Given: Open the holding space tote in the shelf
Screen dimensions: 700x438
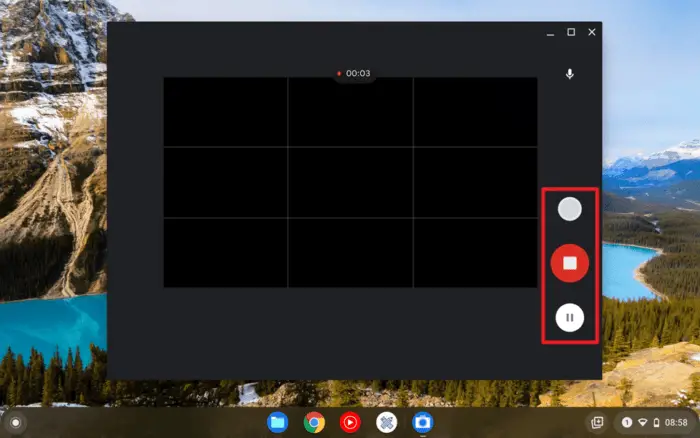Looking at the screenshot, I should [x=597, y=422].
